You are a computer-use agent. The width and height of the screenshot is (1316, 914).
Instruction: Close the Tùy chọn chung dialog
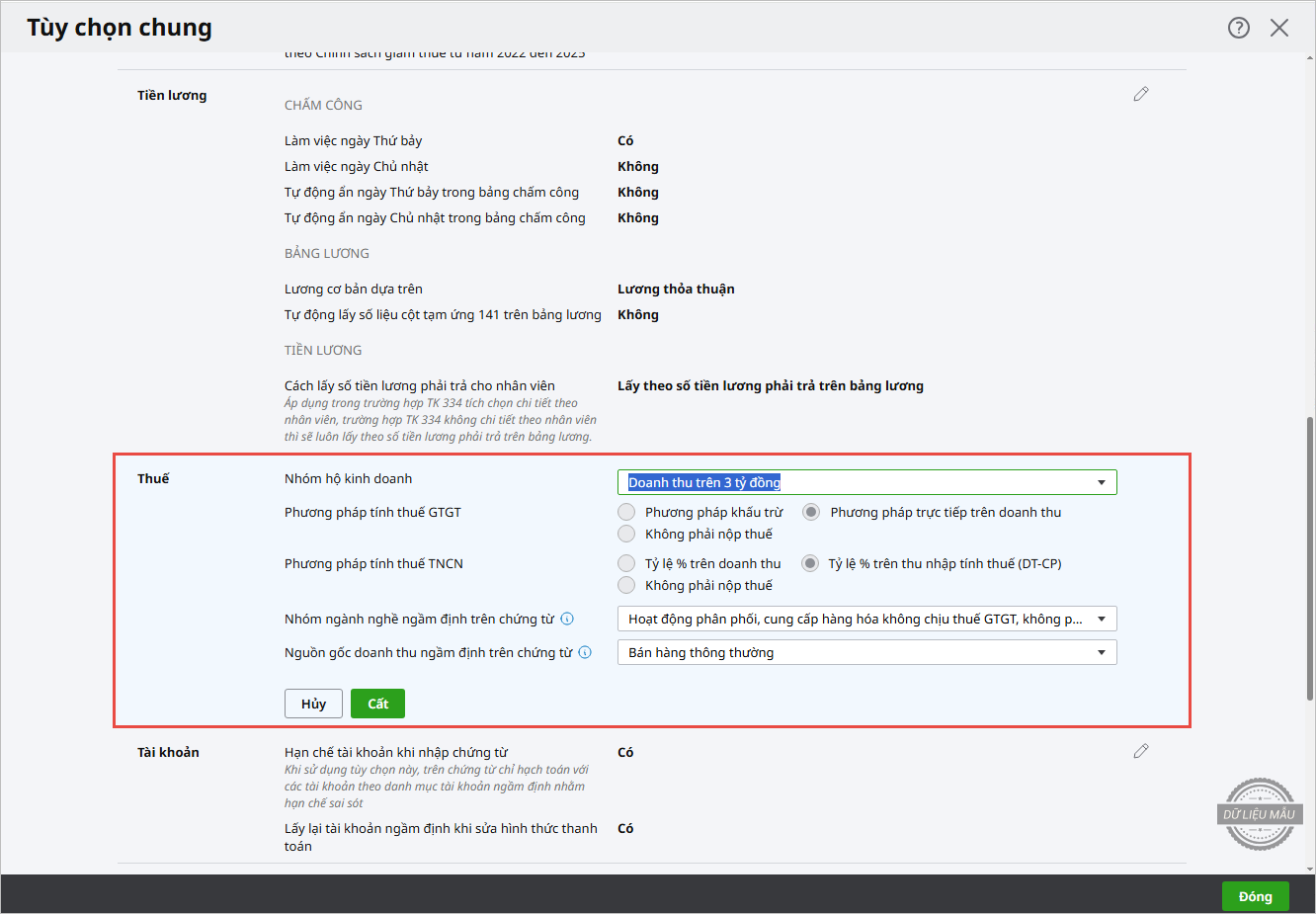(x=1279, y=28)
